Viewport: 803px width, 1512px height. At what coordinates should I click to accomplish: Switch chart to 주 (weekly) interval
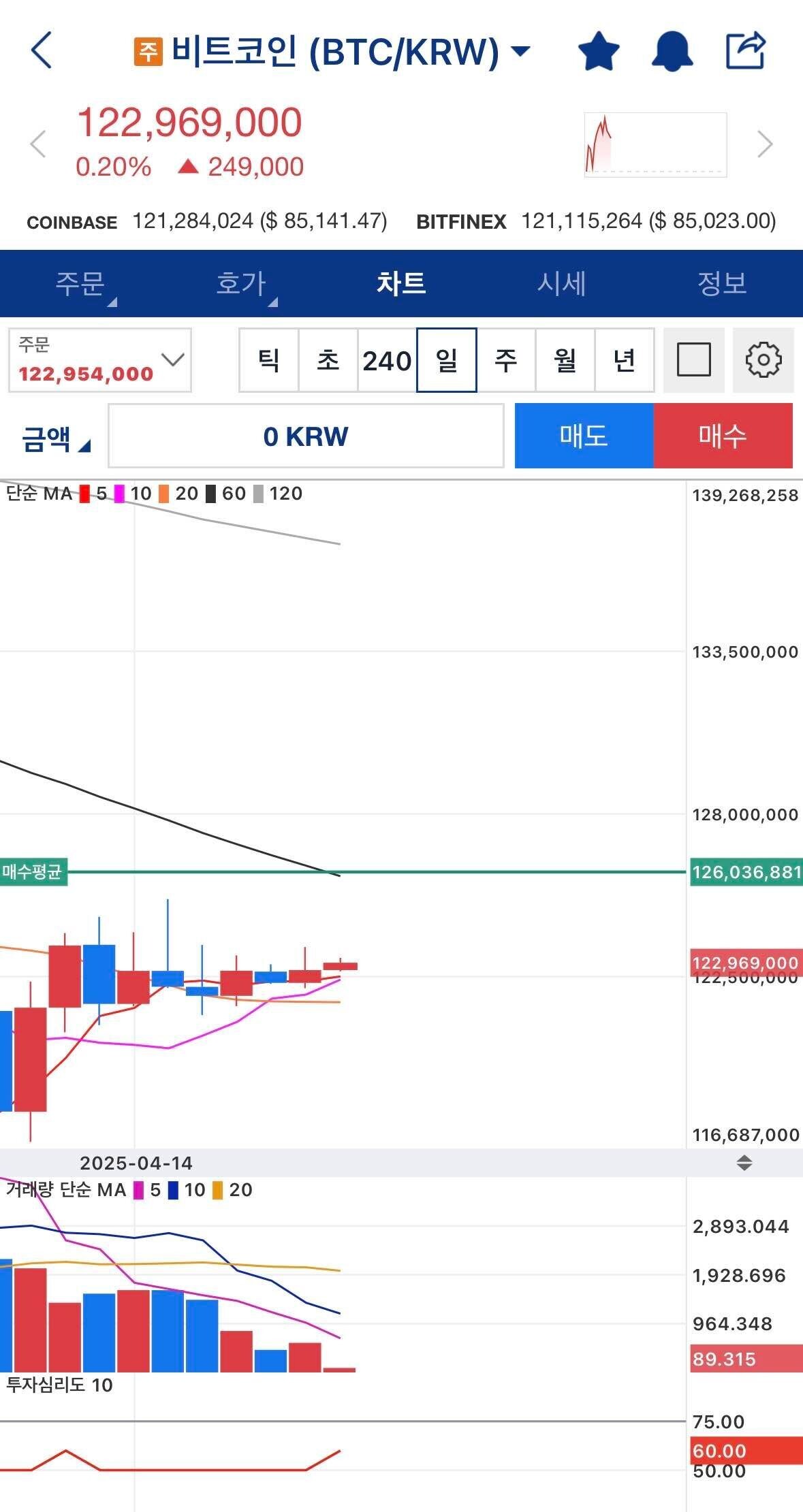pyautogui.click(x=505, y=360)
